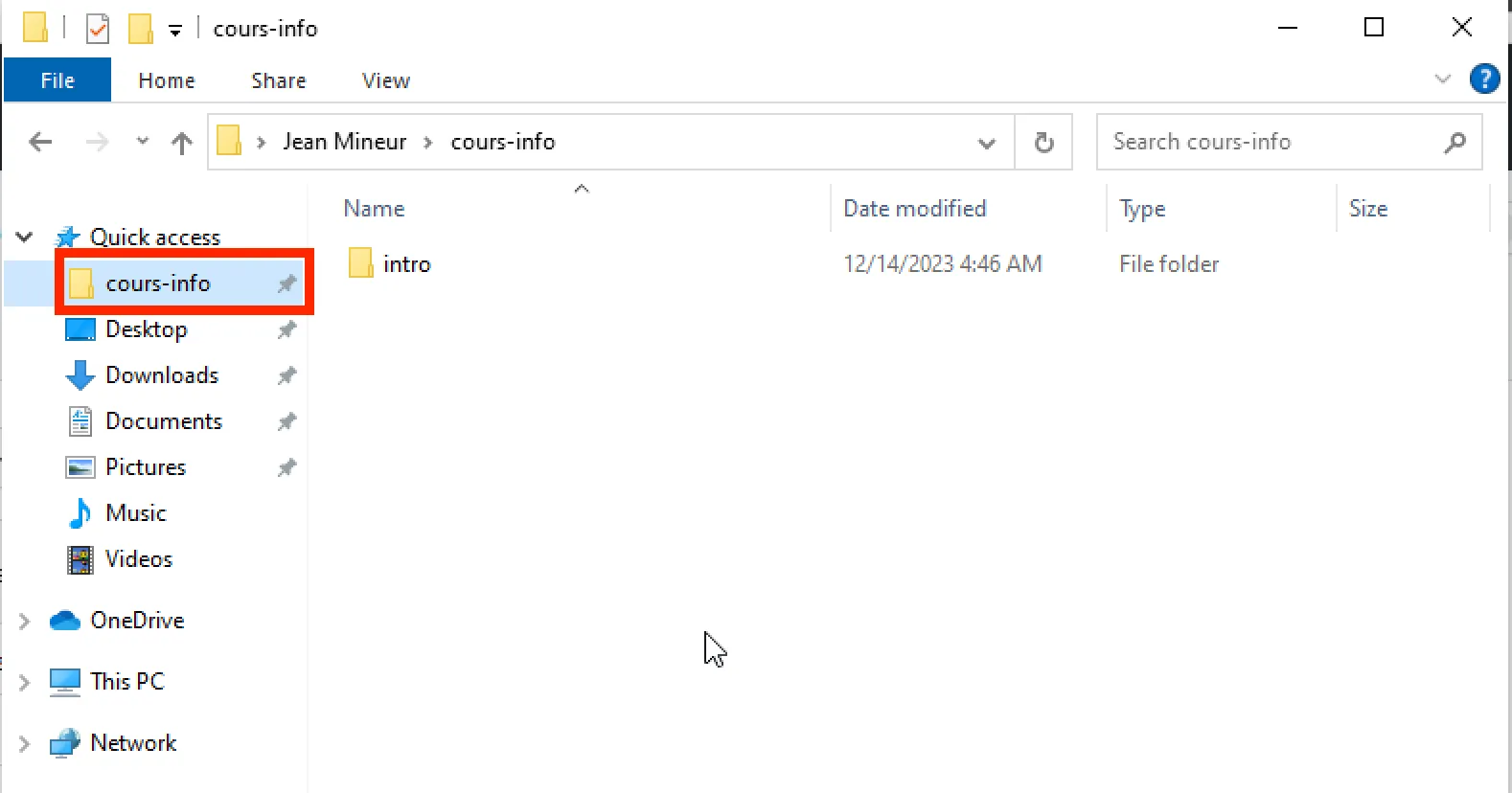Select Downloads in Quick access

point(162,375)
